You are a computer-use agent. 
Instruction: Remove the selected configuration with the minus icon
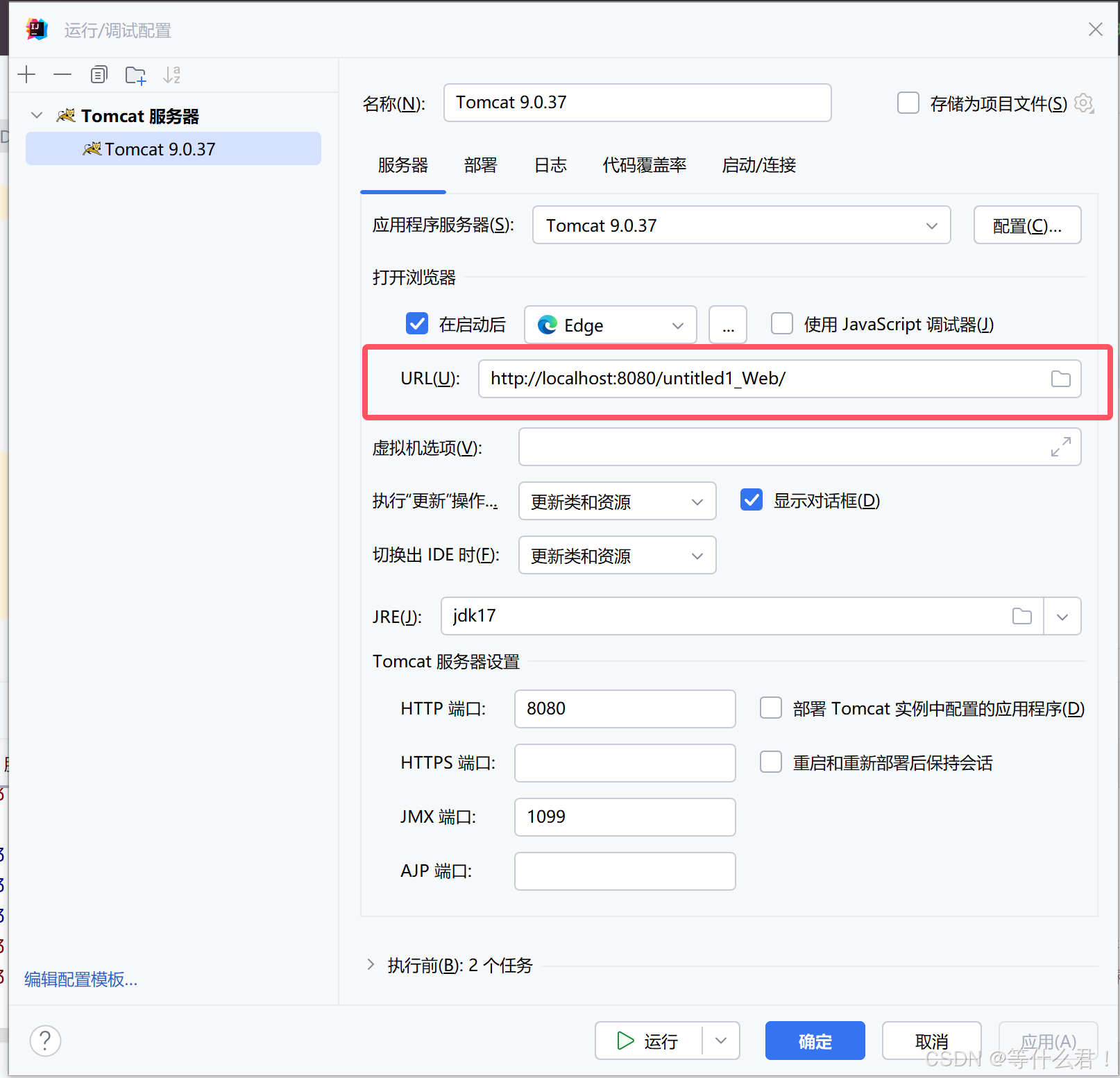click(x=62, y=74)
